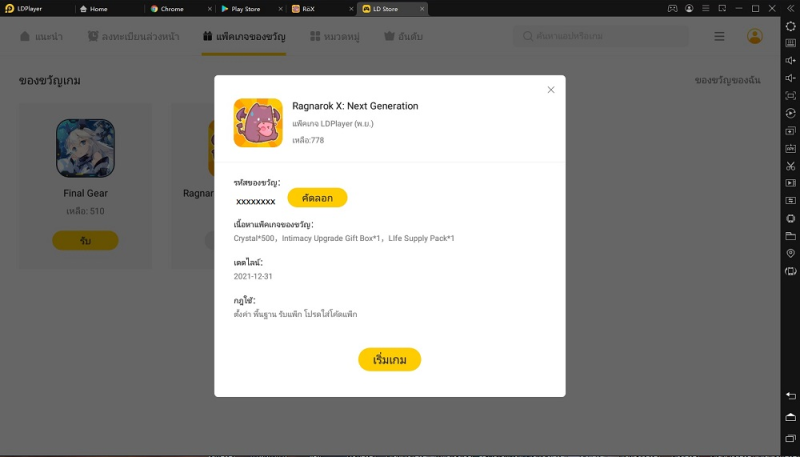
Task: Close the gift code dialog
Action: (551, 90)
